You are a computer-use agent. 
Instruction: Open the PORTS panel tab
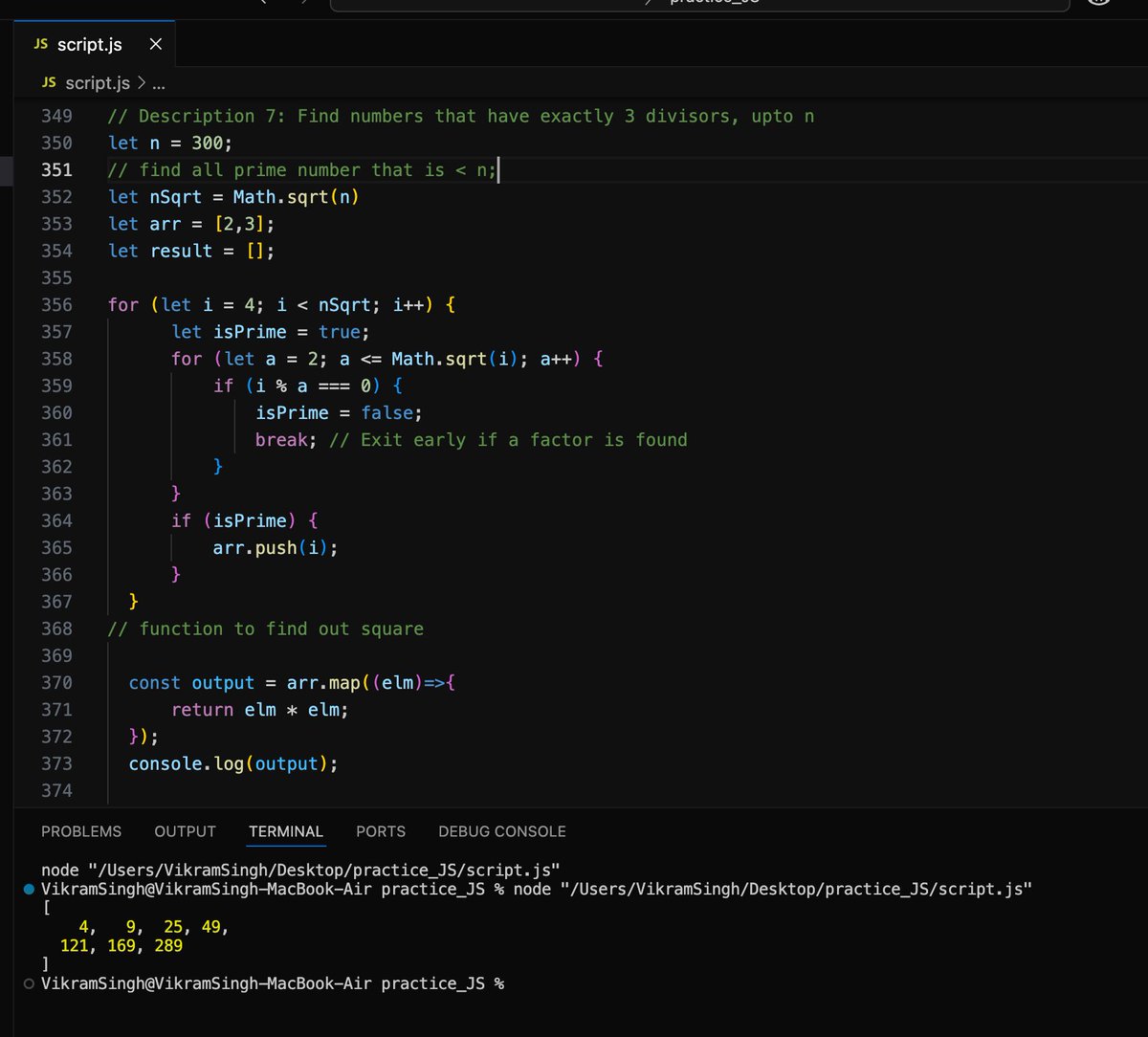tap(381, 831)
